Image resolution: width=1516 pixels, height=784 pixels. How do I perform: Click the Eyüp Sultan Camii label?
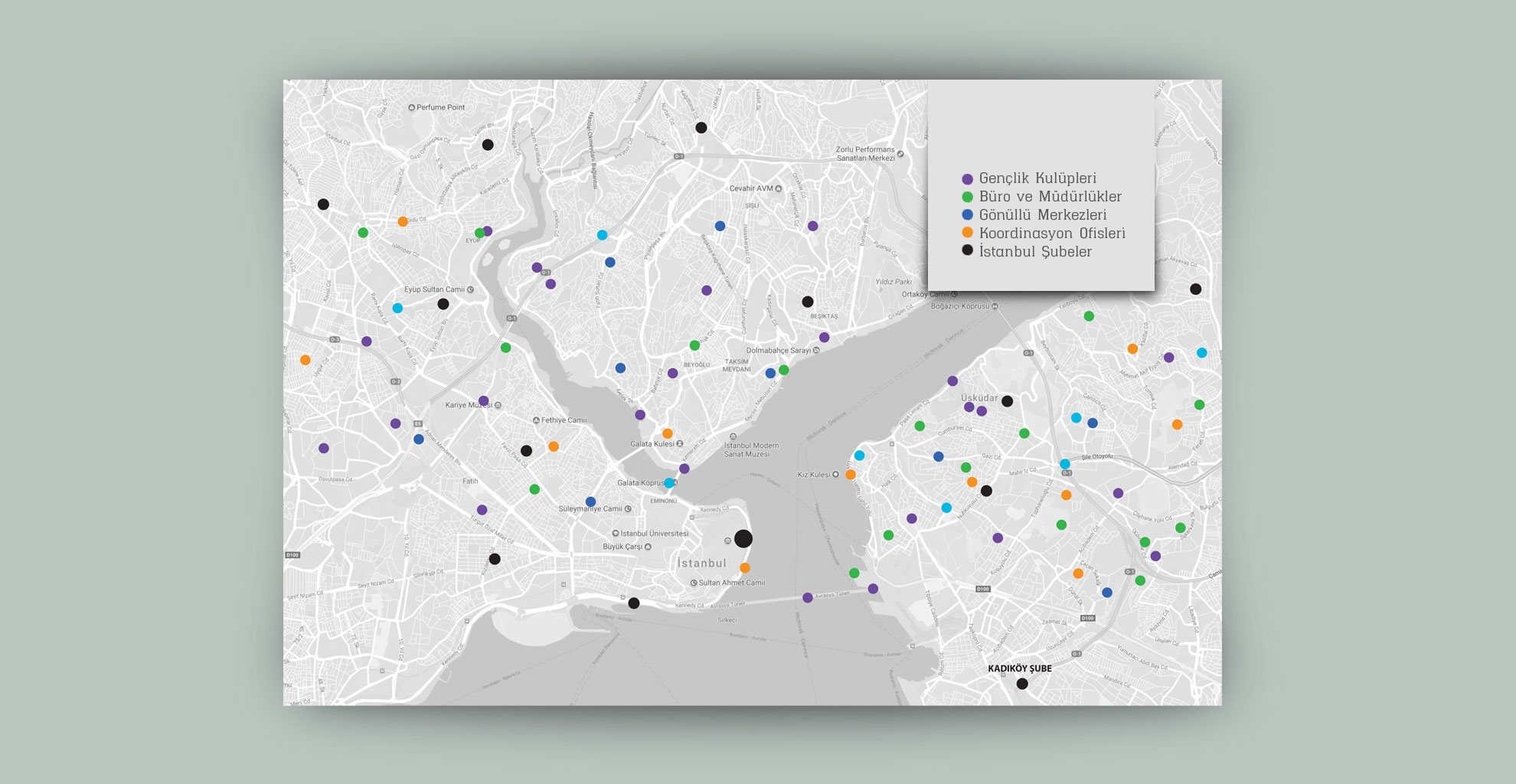click(434, 289)
